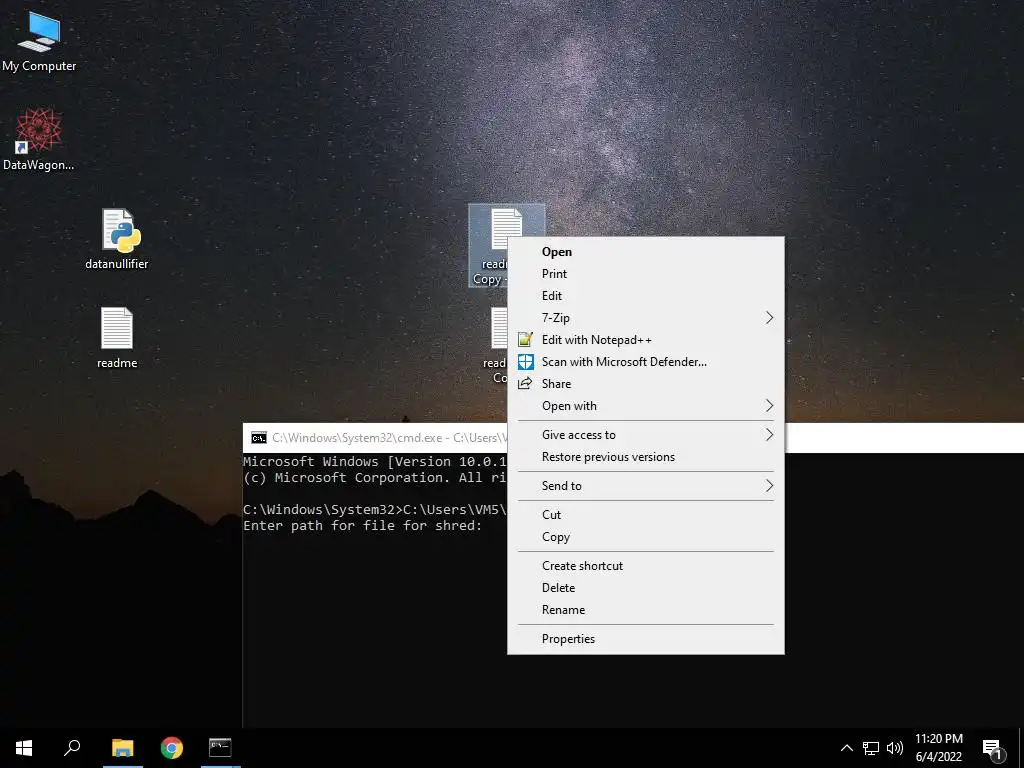Expand the 7-Zip submenu
Viewport: 1024px width, 768px height.
[646, 318]
